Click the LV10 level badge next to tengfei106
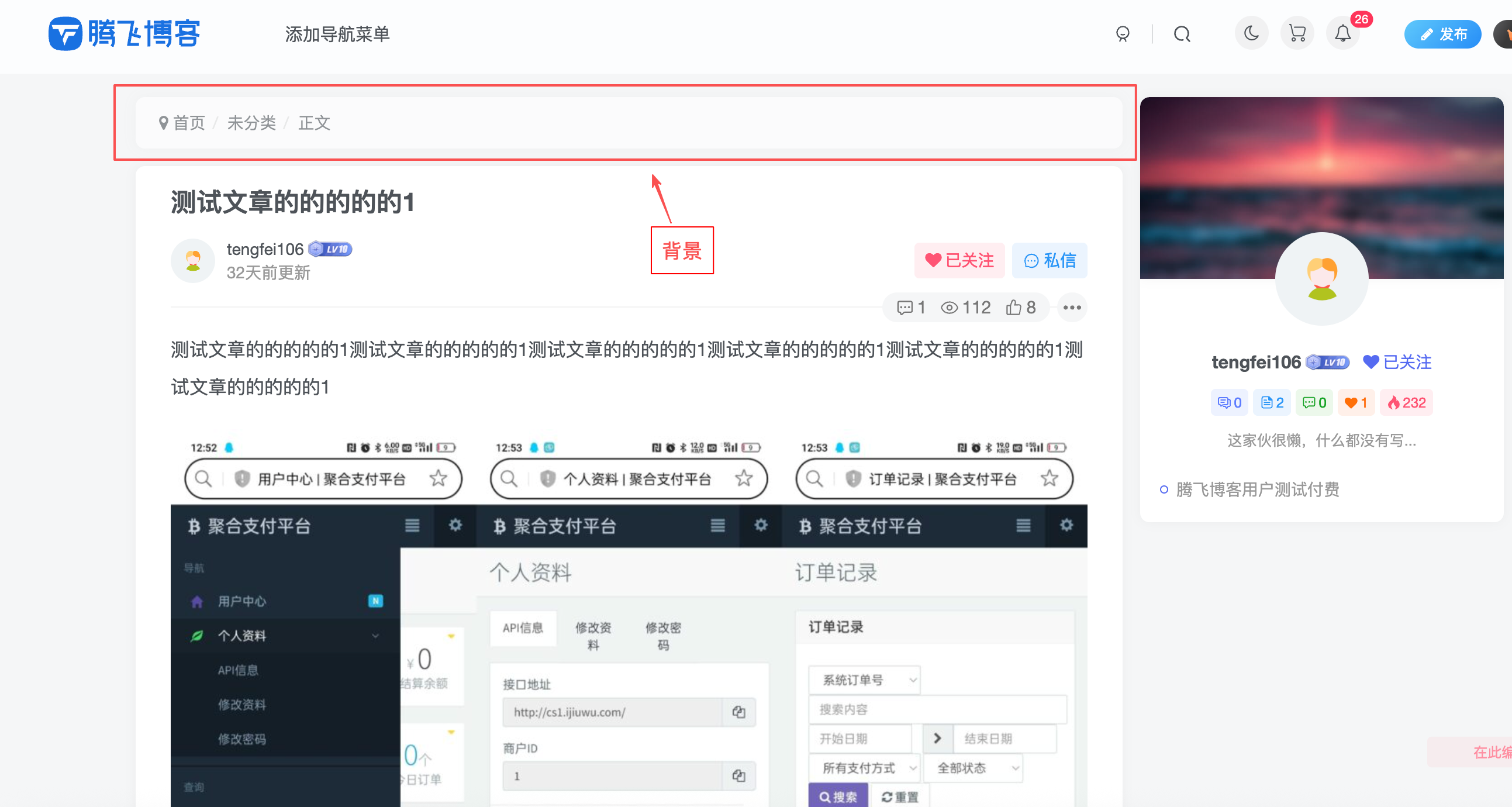Viewport: 1512px width, 807px height. pos(330,249)
